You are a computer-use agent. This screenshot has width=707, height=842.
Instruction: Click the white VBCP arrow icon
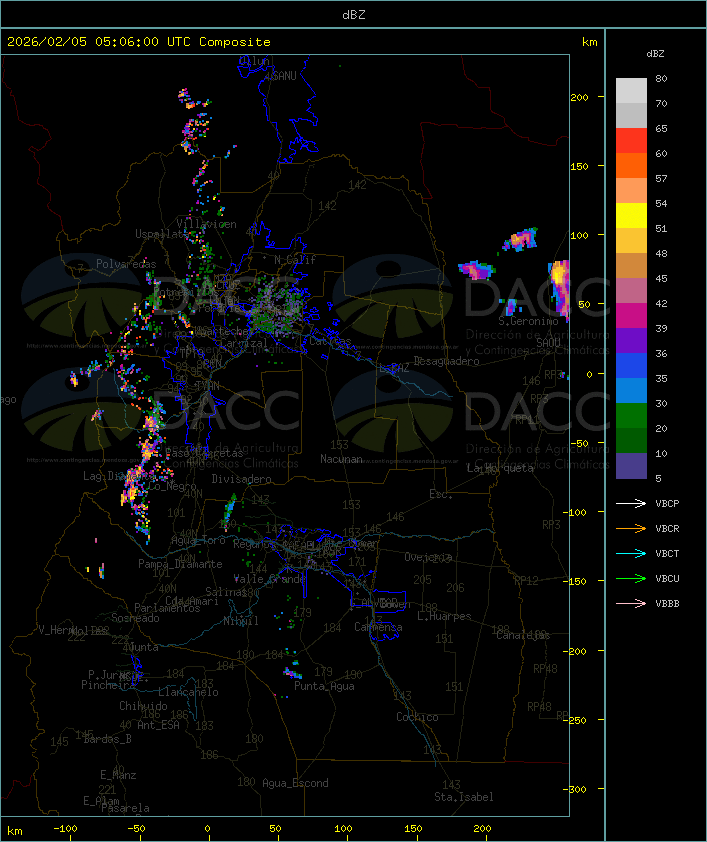coord(631,504)
